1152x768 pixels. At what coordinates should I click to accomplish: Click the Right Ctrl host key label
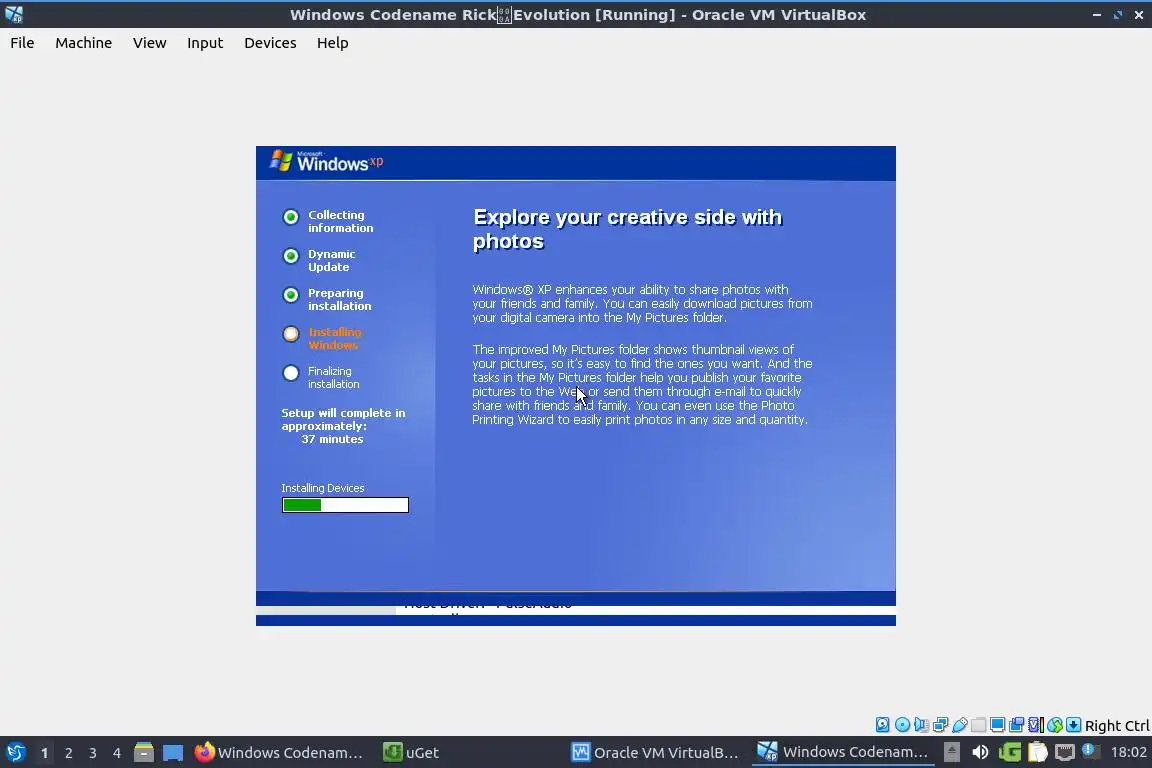1117,726
